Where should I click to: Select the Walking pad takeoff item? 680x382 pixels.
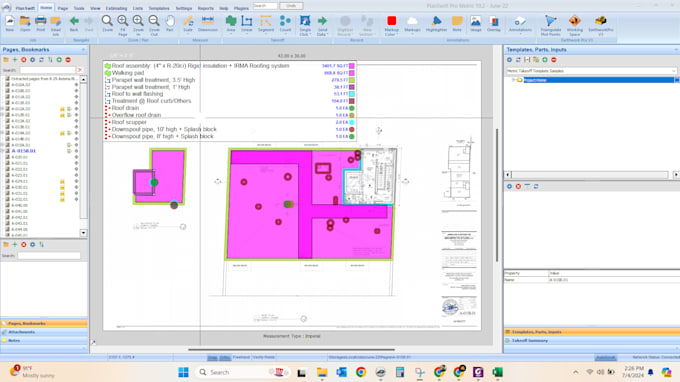coord(128,73)
